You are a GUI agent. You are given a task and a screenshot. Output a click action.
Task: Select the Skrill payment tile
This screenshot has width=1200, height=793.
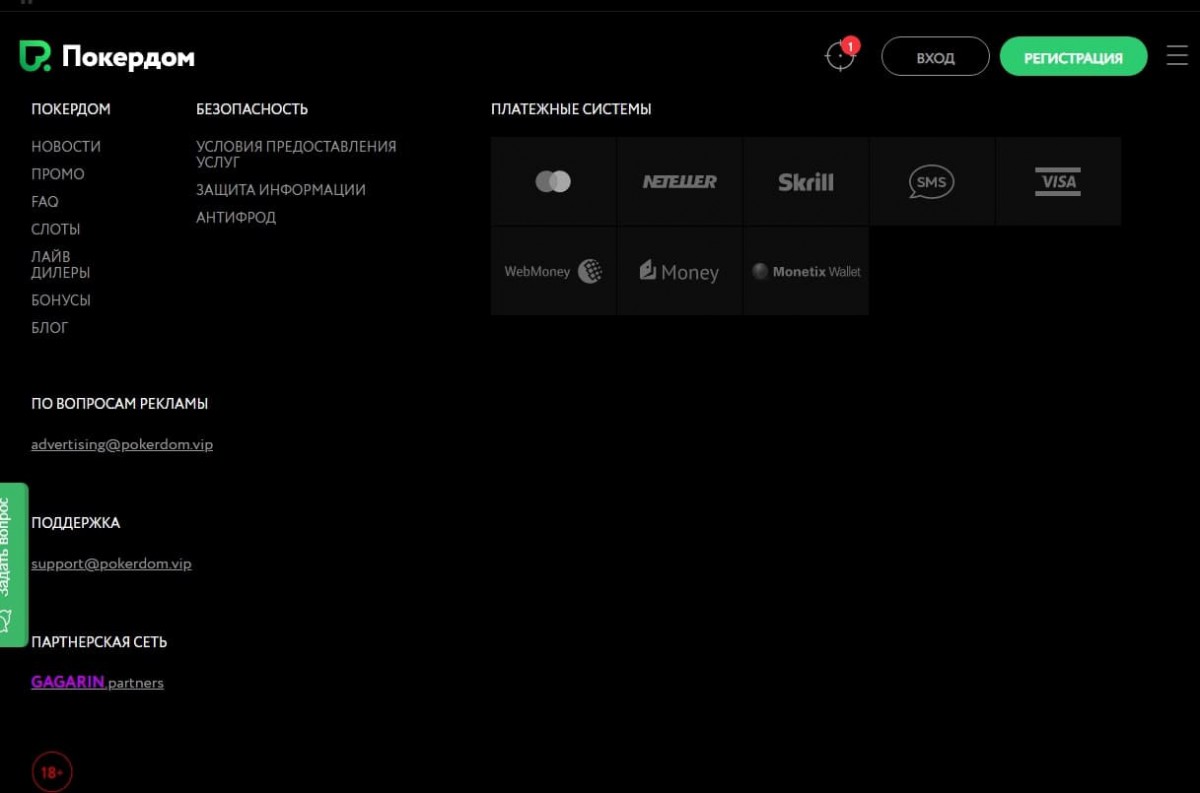[x=805, y=181]
